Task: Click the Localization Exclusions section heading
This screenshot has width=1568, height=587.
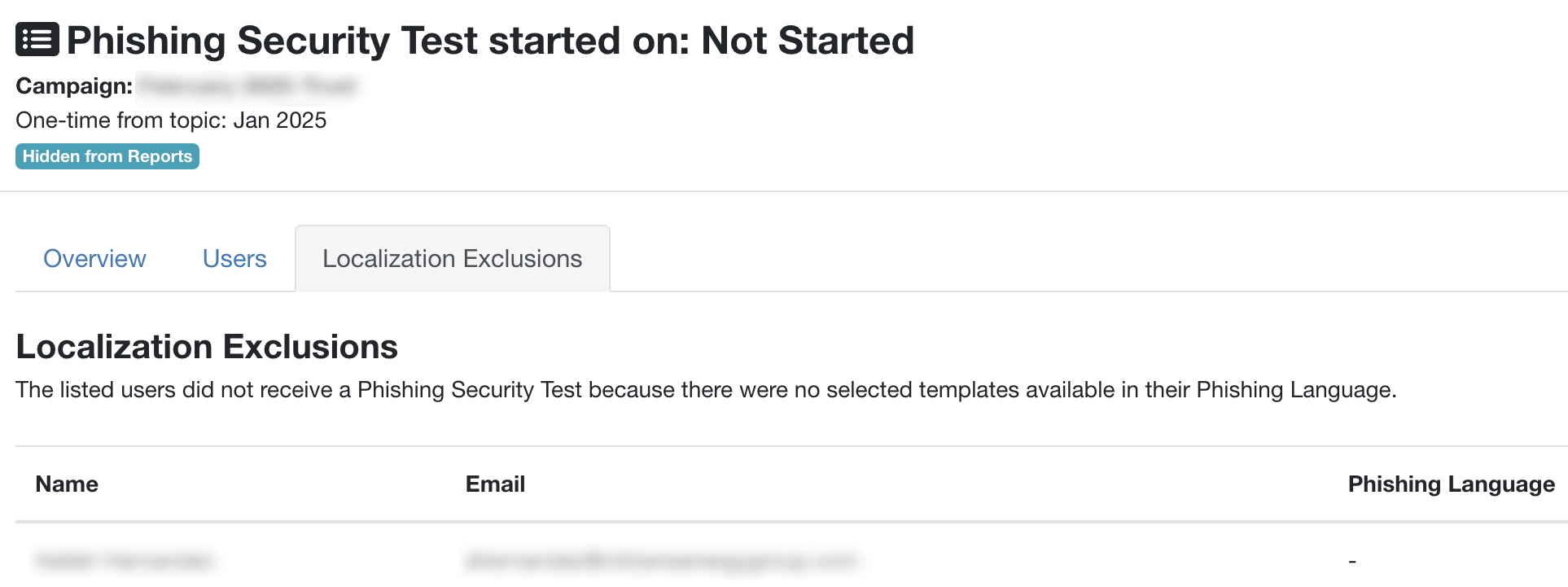Action: 207,347
